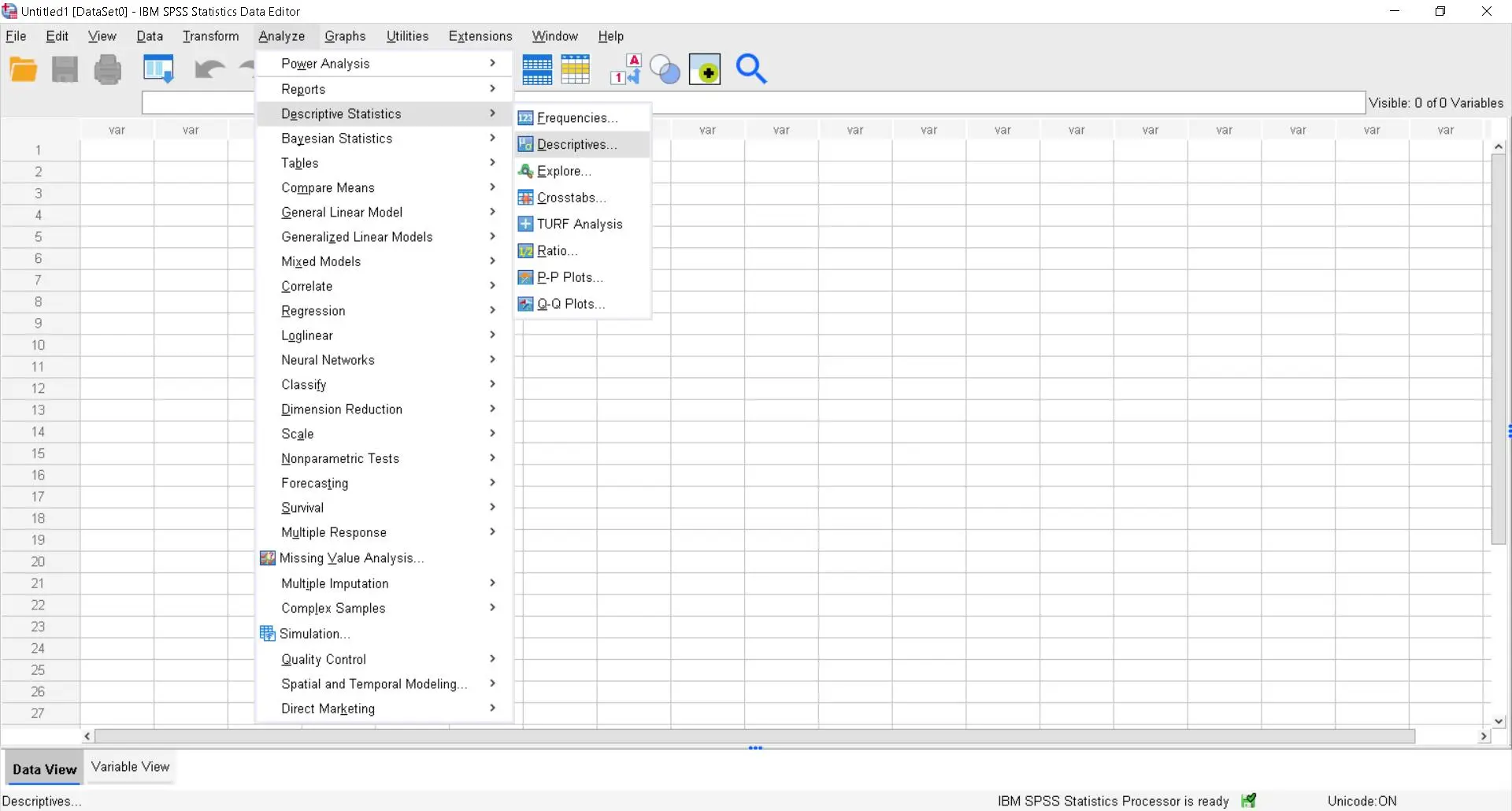Choose Frequencies in Descriptive Statistics submenu

click(576, 118)
